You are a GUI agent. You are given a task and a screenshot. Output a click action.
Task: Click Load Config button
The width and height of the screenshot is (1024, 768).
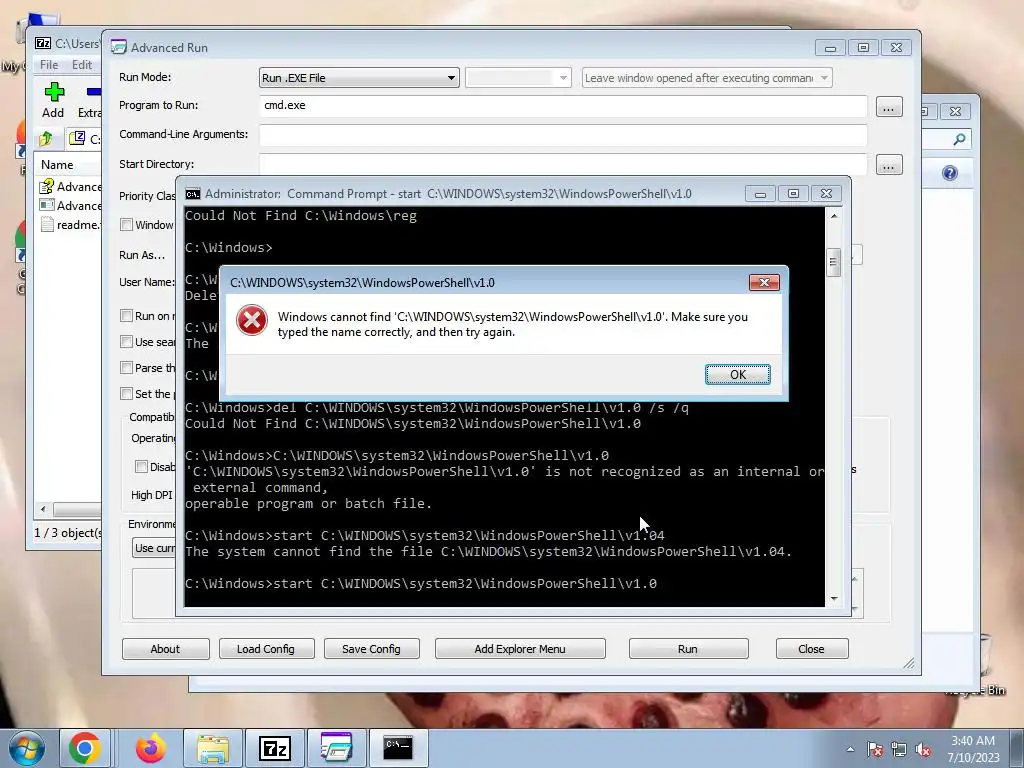coord(266,648)
